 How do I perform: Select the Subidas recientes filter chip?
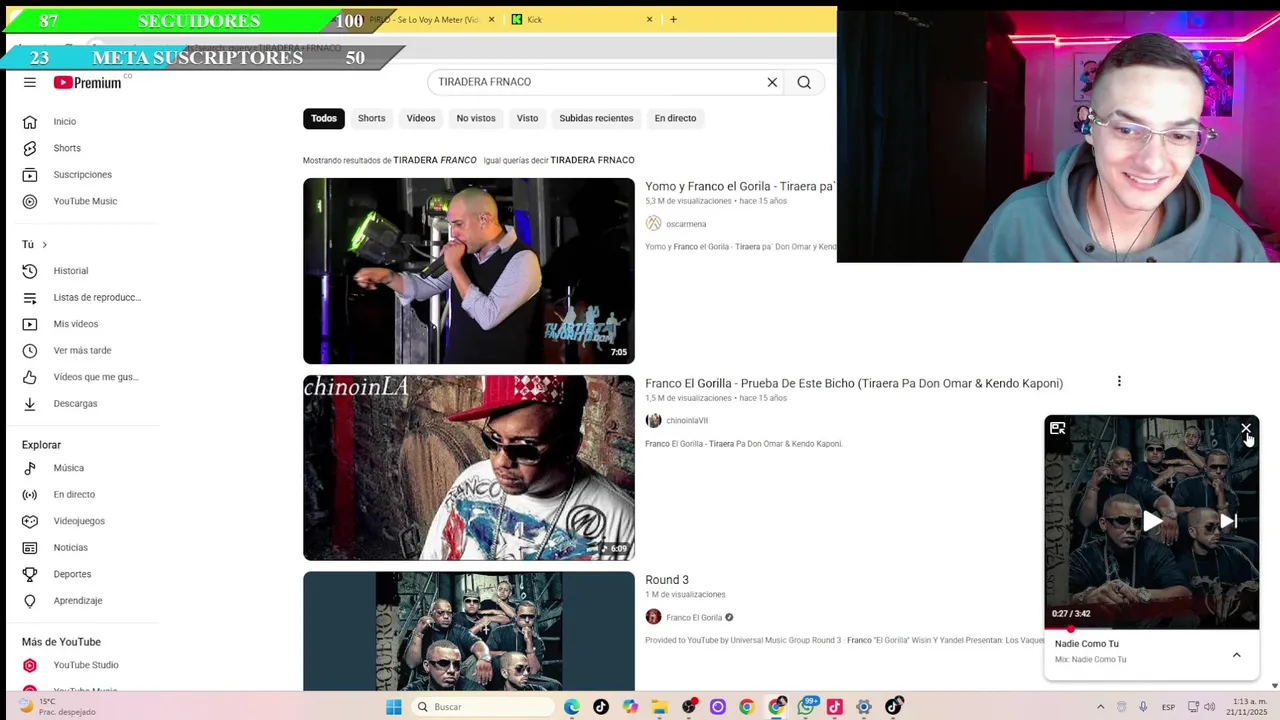[x=596, y=118]
